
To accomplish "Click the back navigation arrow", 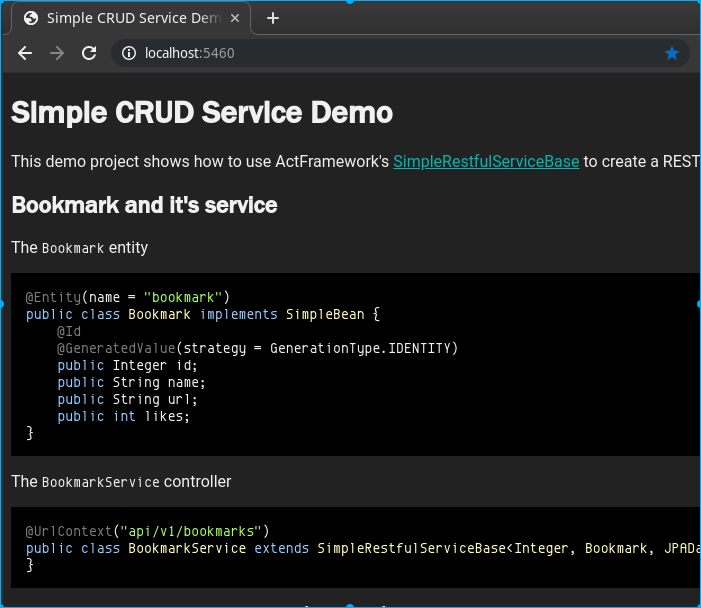I will (25, 53).
